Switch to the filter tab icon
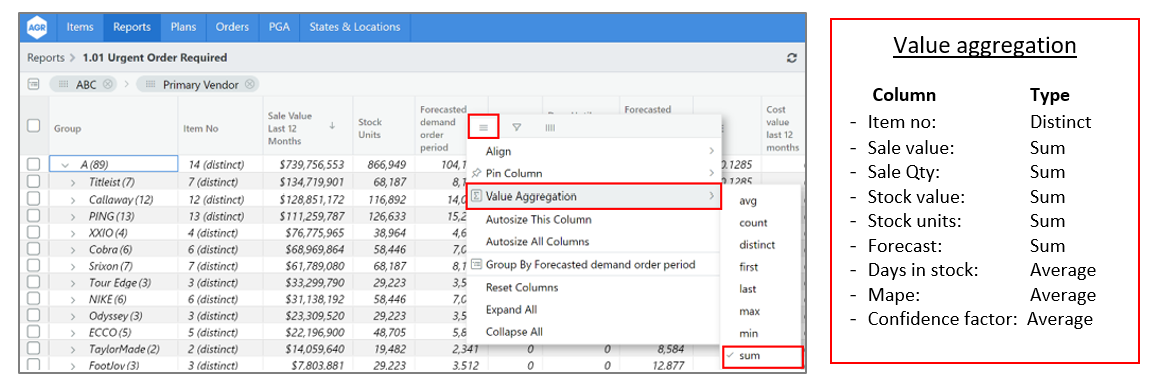Screen dimensions: 1170x388 (x=516, y=128)
